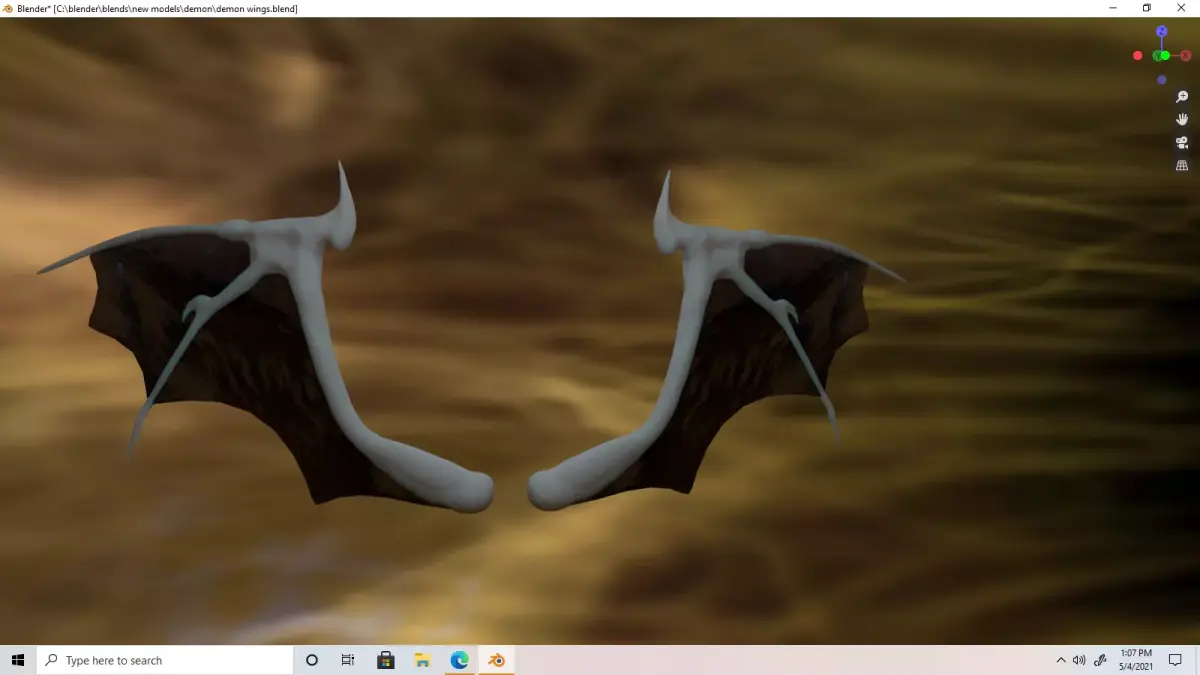Image resolution: width=1200 pixels, height=675 pixels.
Task: Open the volume control in system tray
Action: click(x=1079, y=660)
